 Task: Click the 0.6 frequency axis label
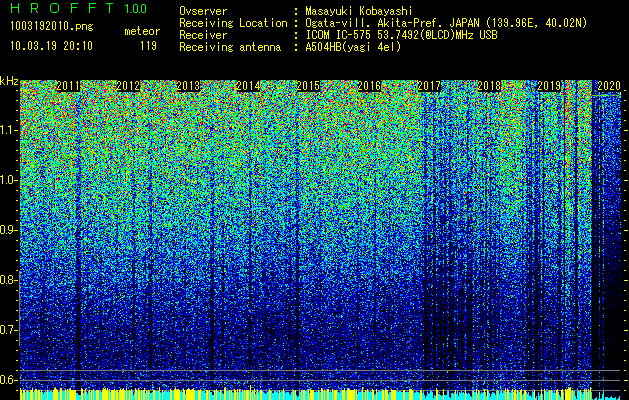pos(9,380)
